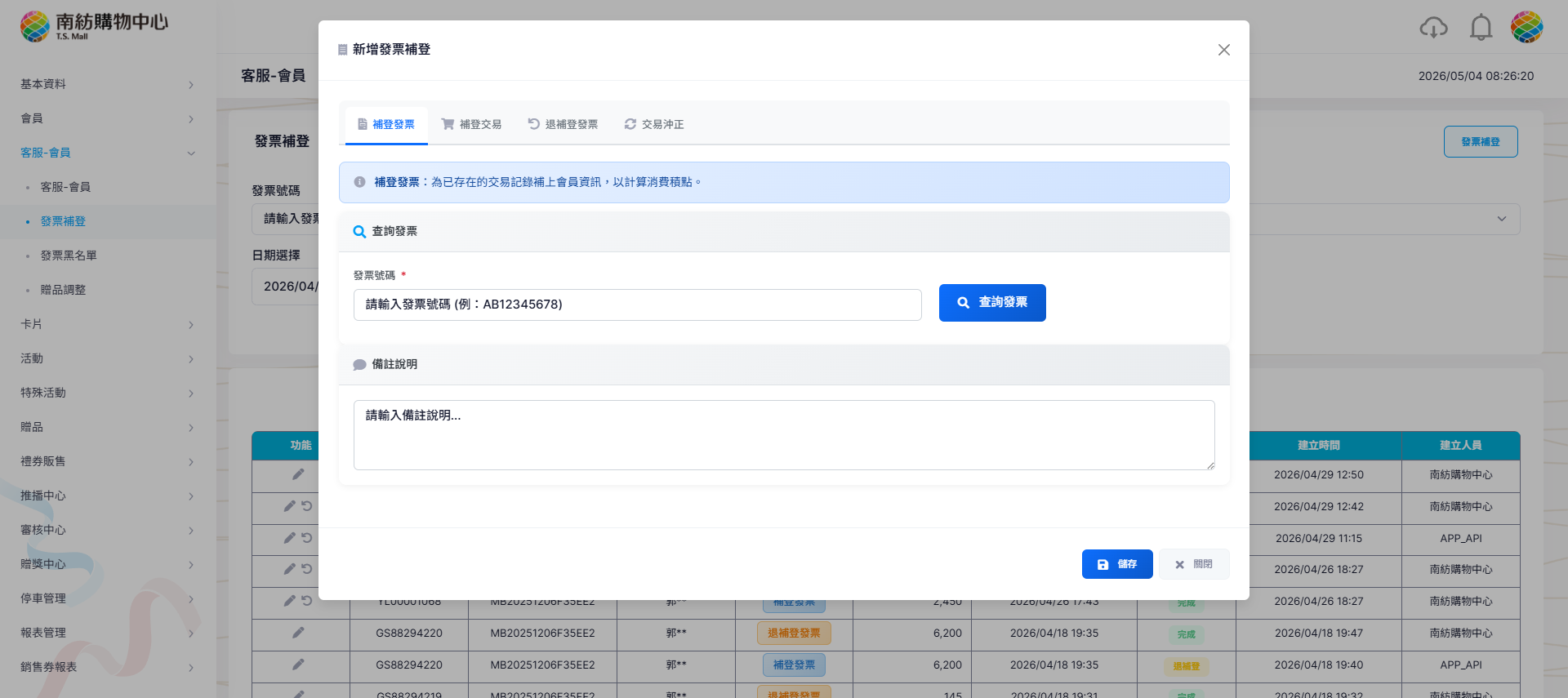Click the 查詢發票 search button
This screenshot has width=1568, height=698.
[x=992, y=303]
